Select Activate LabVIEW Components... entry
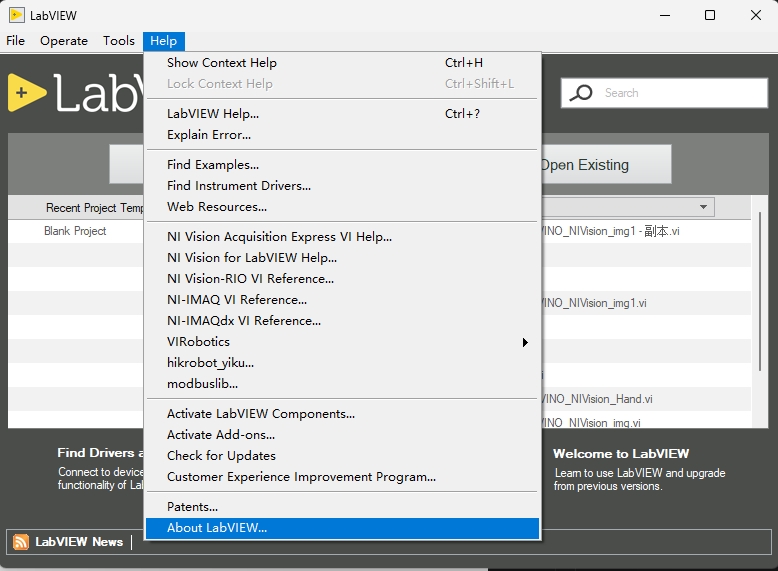 tap(261, 414)
